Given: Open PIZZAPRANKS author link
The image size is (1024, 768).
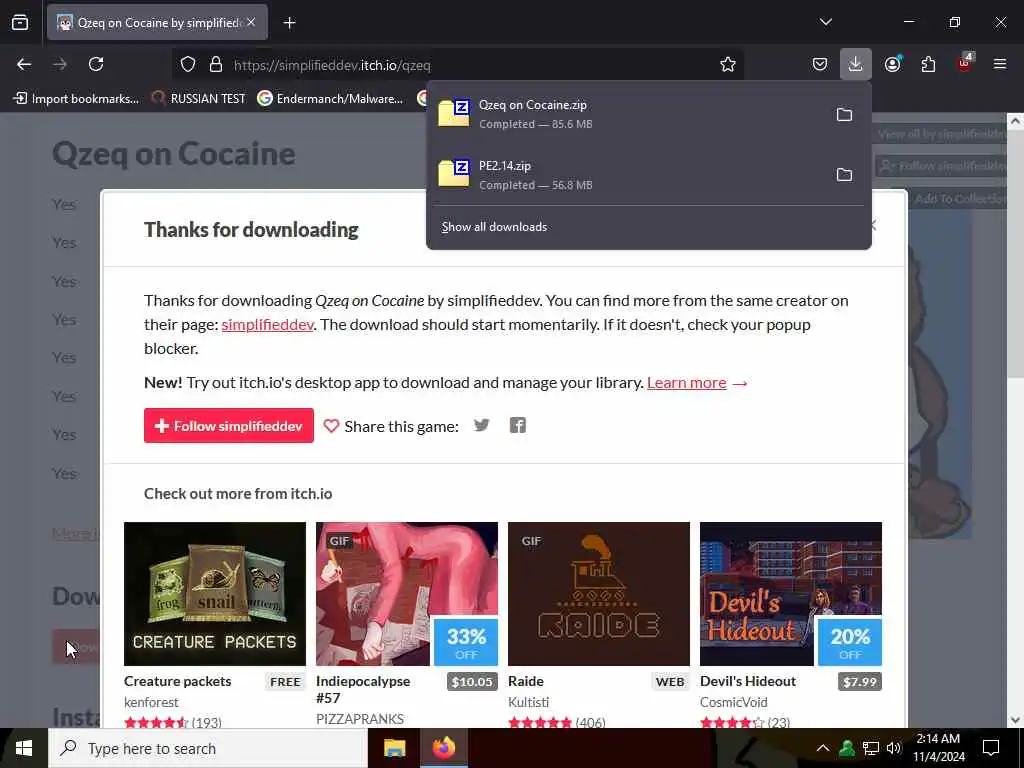Looking at the screenshot, I should pos(360,719).
